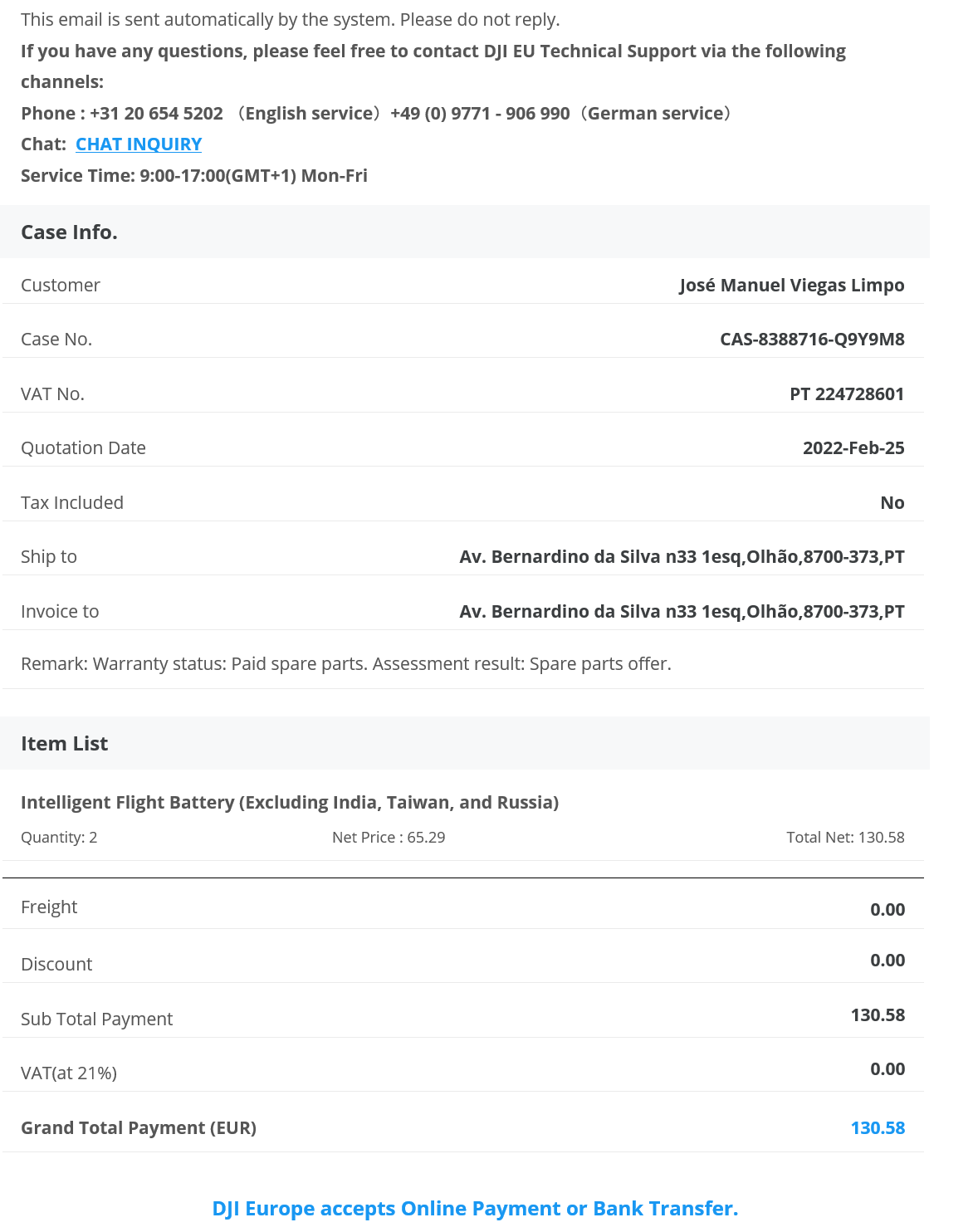973x1232 pixels.
Task: Click the Ship to address value
Action: coord(682,557)
